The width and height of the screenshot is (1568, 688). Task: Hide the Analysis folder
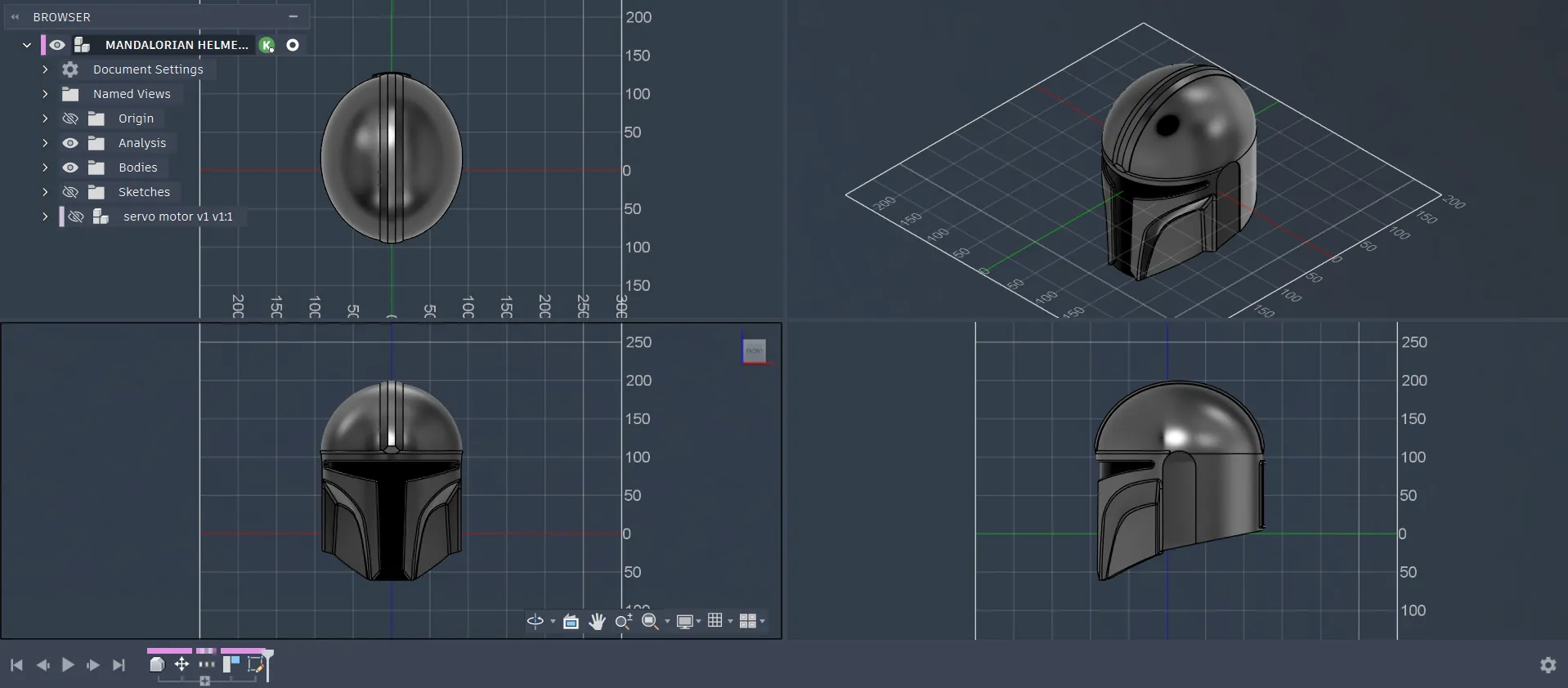tap(70, 143)
